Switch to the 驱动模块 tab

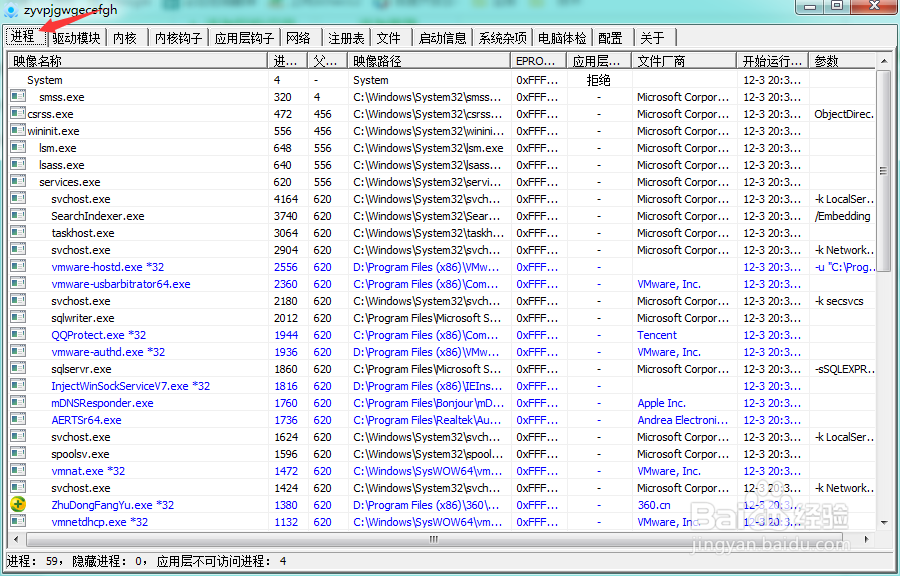[76, 38]
